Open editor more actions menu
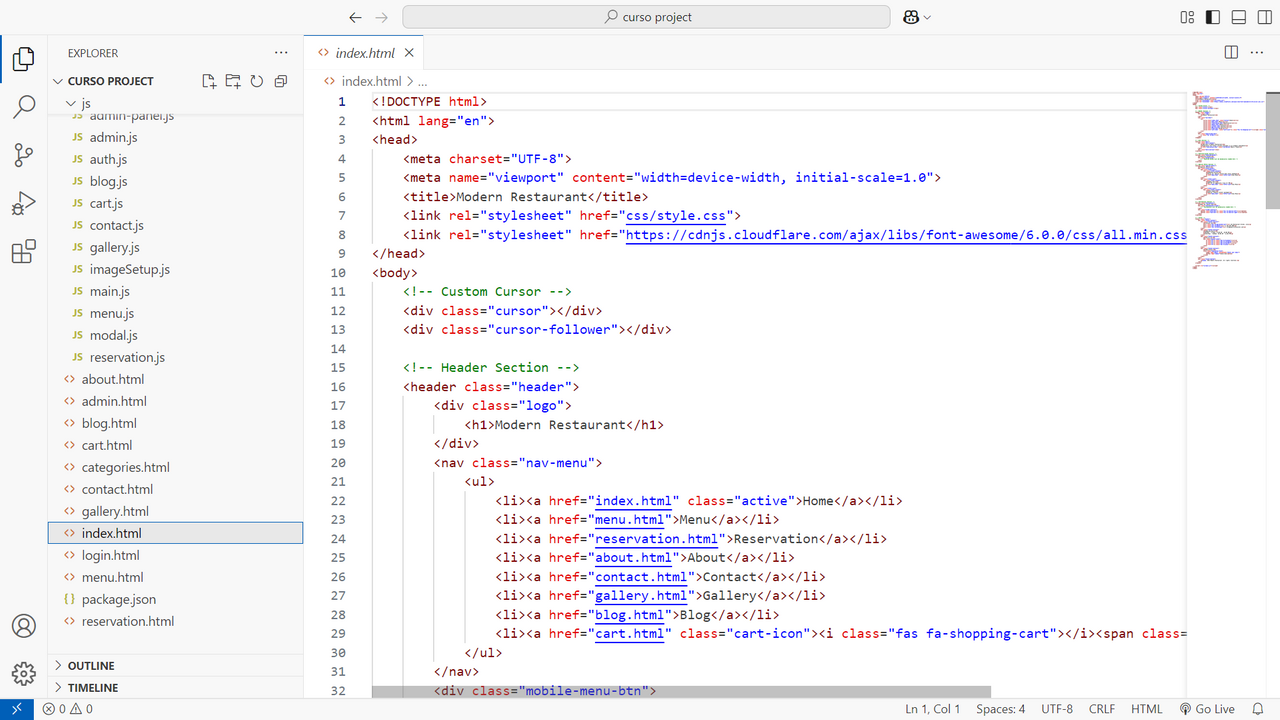 tap(1257, 53)
